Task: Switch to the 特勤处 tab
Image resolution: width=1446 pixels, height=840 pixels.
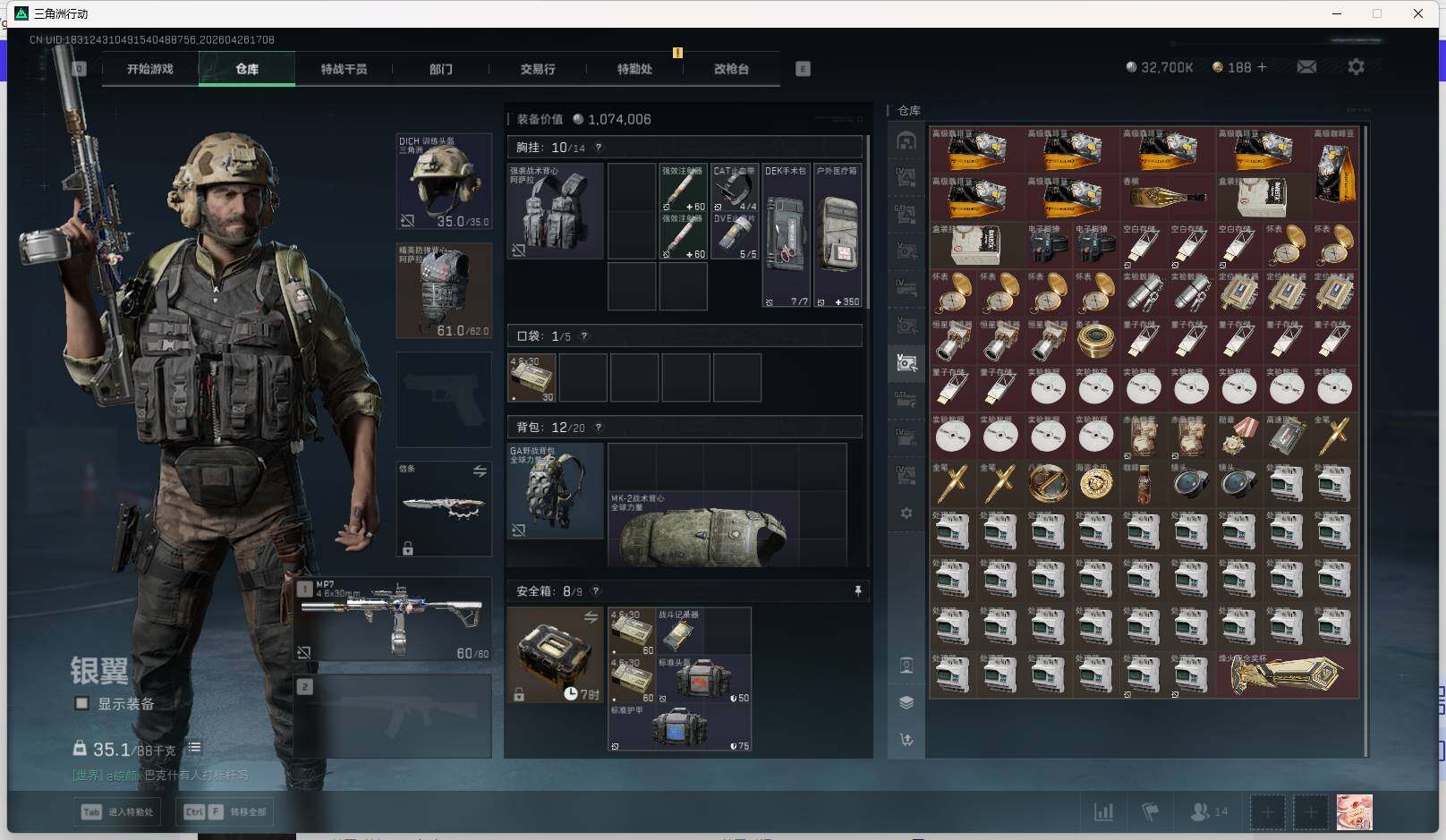Action: 634,69
